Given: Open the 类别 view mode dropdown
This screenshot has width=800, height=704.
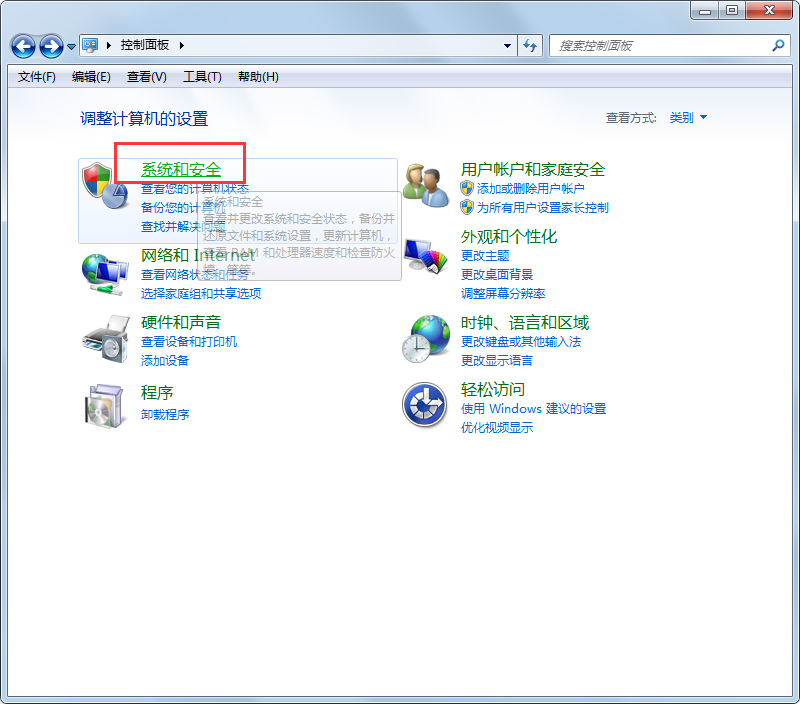Looking at the screenshot, I should [x=687, y=116].
